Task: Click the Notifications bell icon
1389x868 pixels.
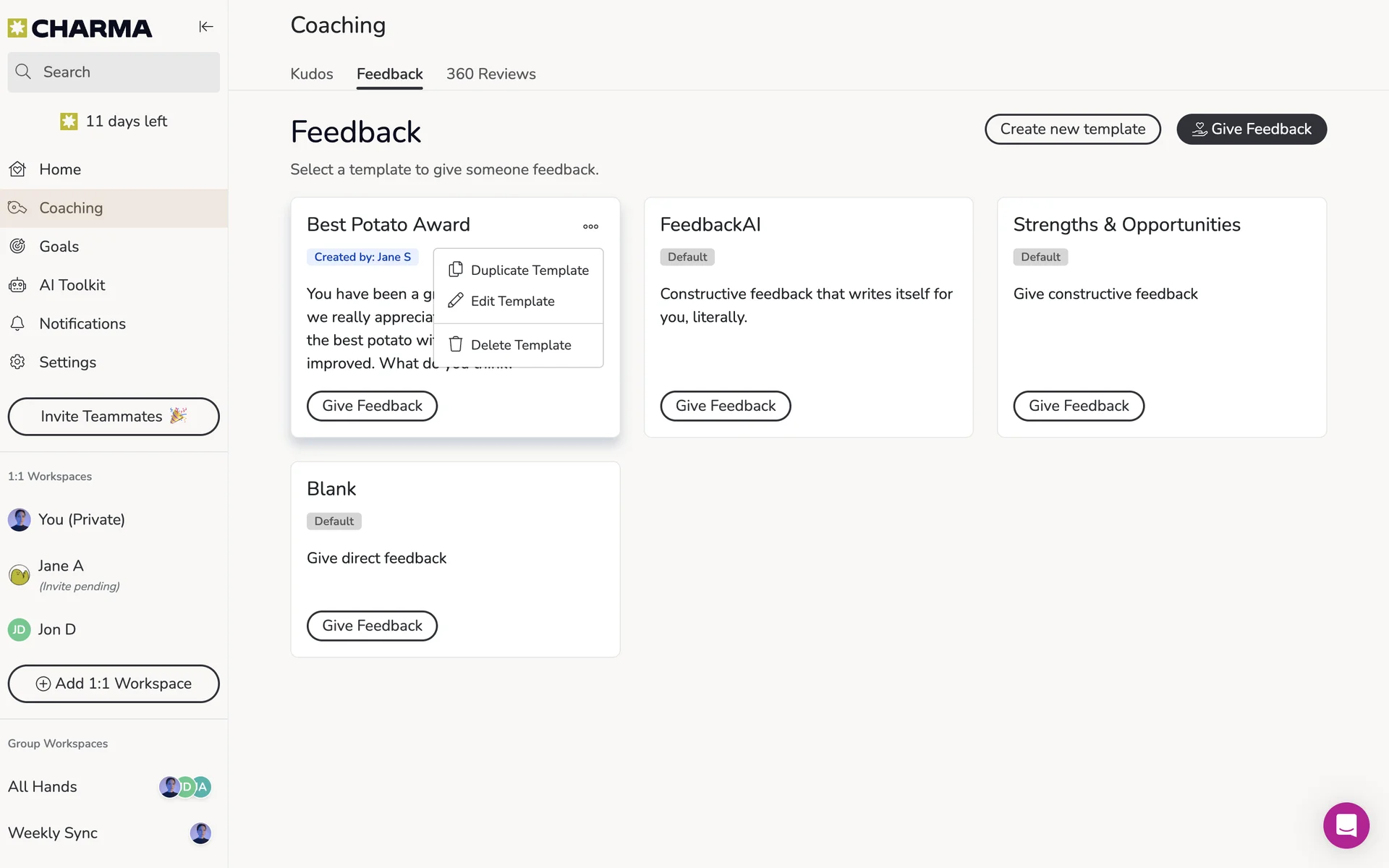Action: point(18,323)
